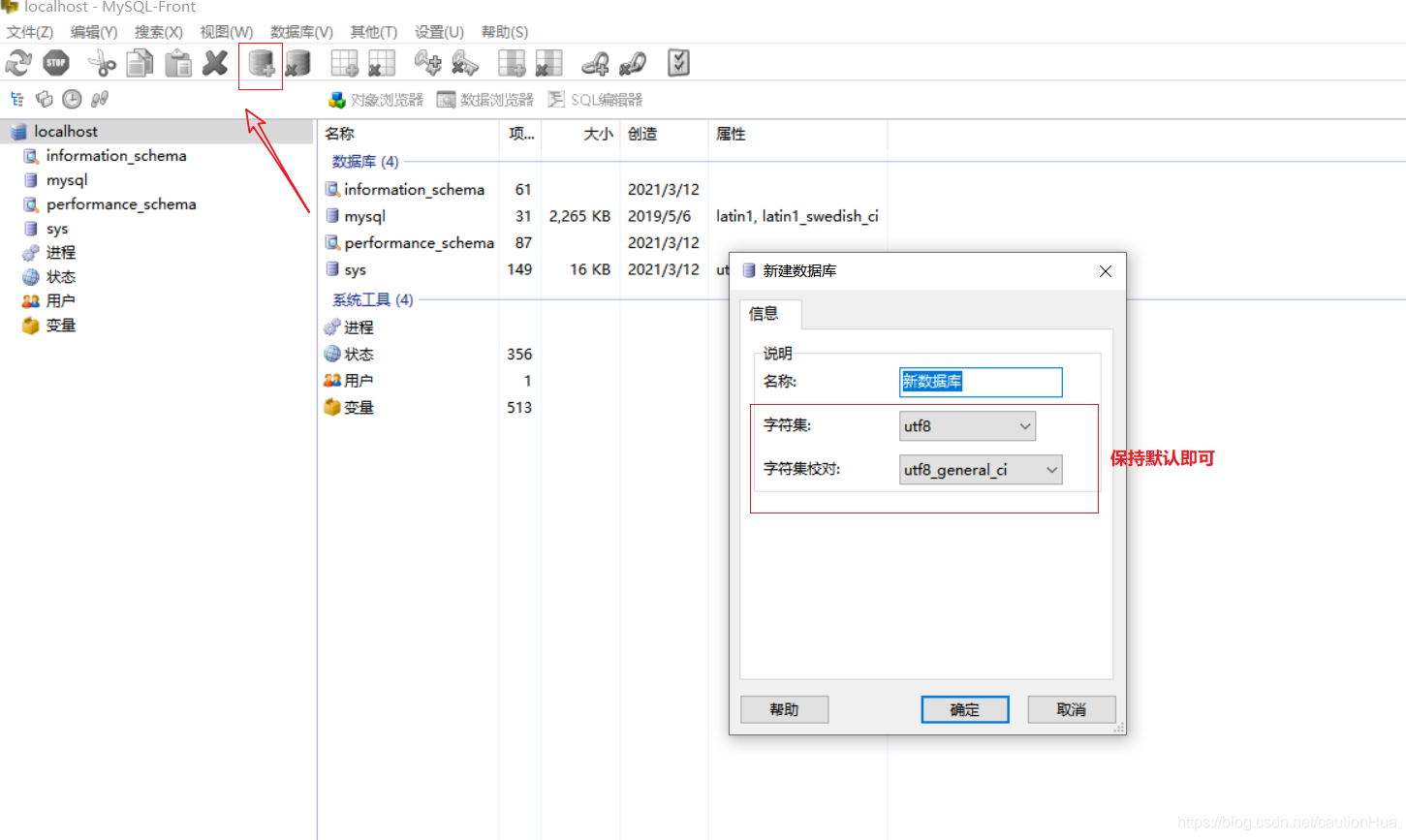This screenshot has height=840, width=1406.
Task: Open the 数据库(V) menu
Action: pyautogui.click(x=301, y=32)
